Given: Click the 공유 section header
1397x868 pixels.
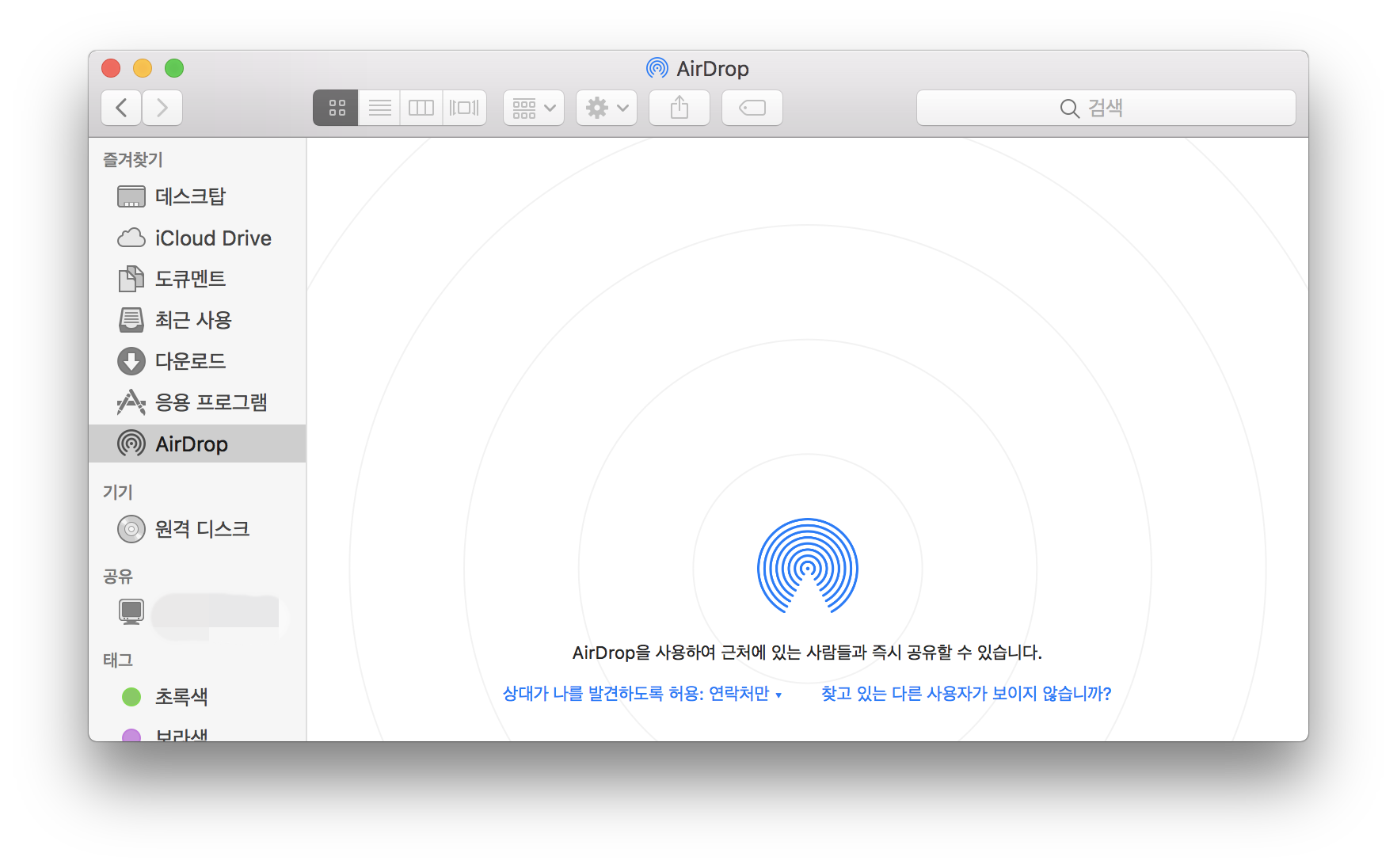Looking at the screenshot, I should click(118, 576).
